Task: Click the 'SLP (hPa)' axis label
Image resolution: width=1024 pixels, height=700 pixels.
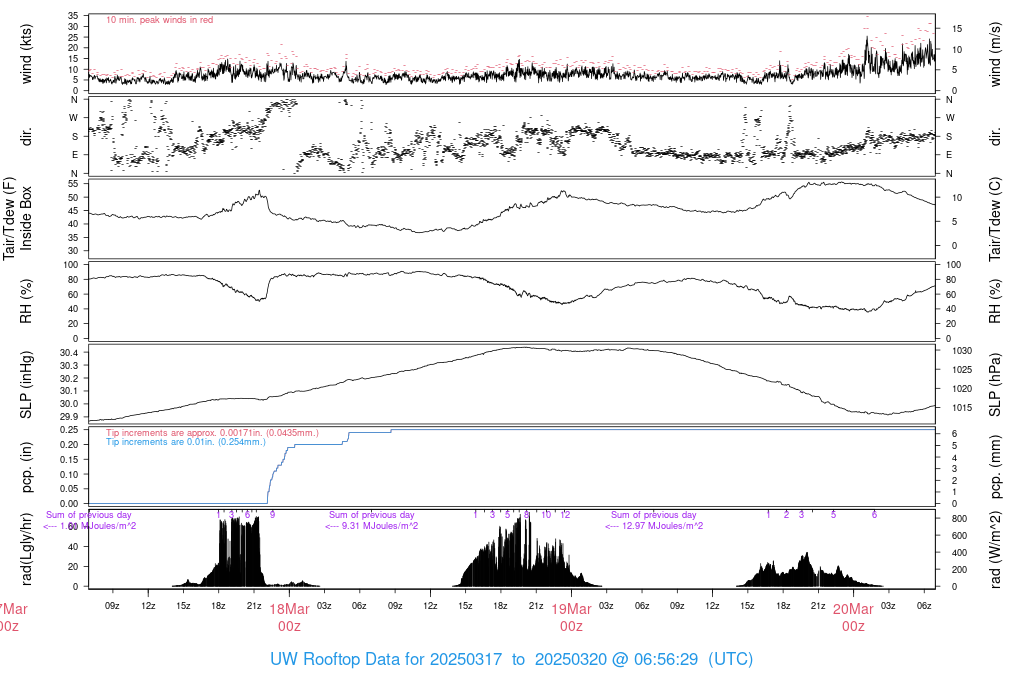Action: pyautogui.click(x=995, y=385)
